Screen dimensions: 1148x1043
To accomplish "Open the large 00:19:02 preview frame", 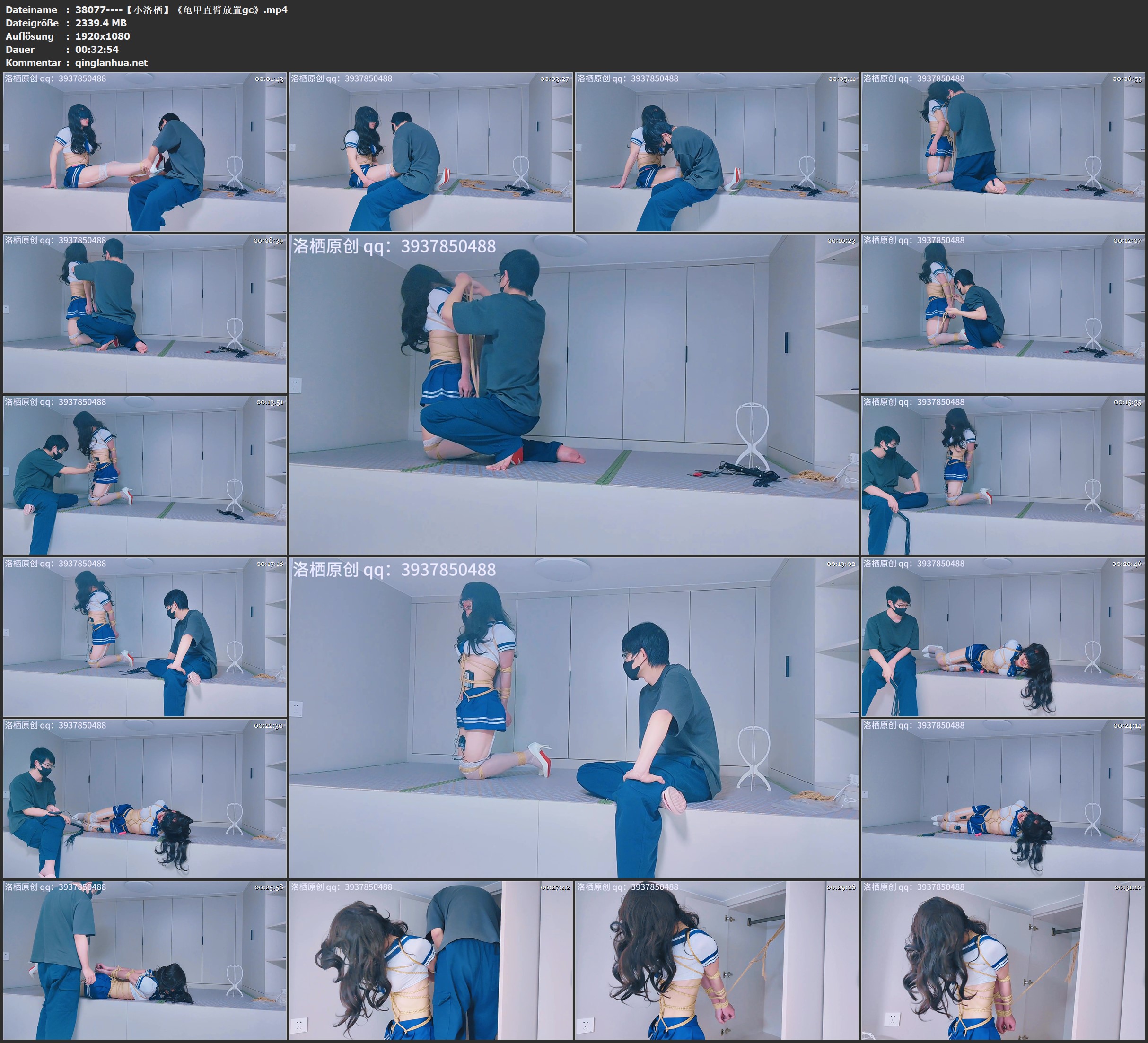I will click(573, 717).
